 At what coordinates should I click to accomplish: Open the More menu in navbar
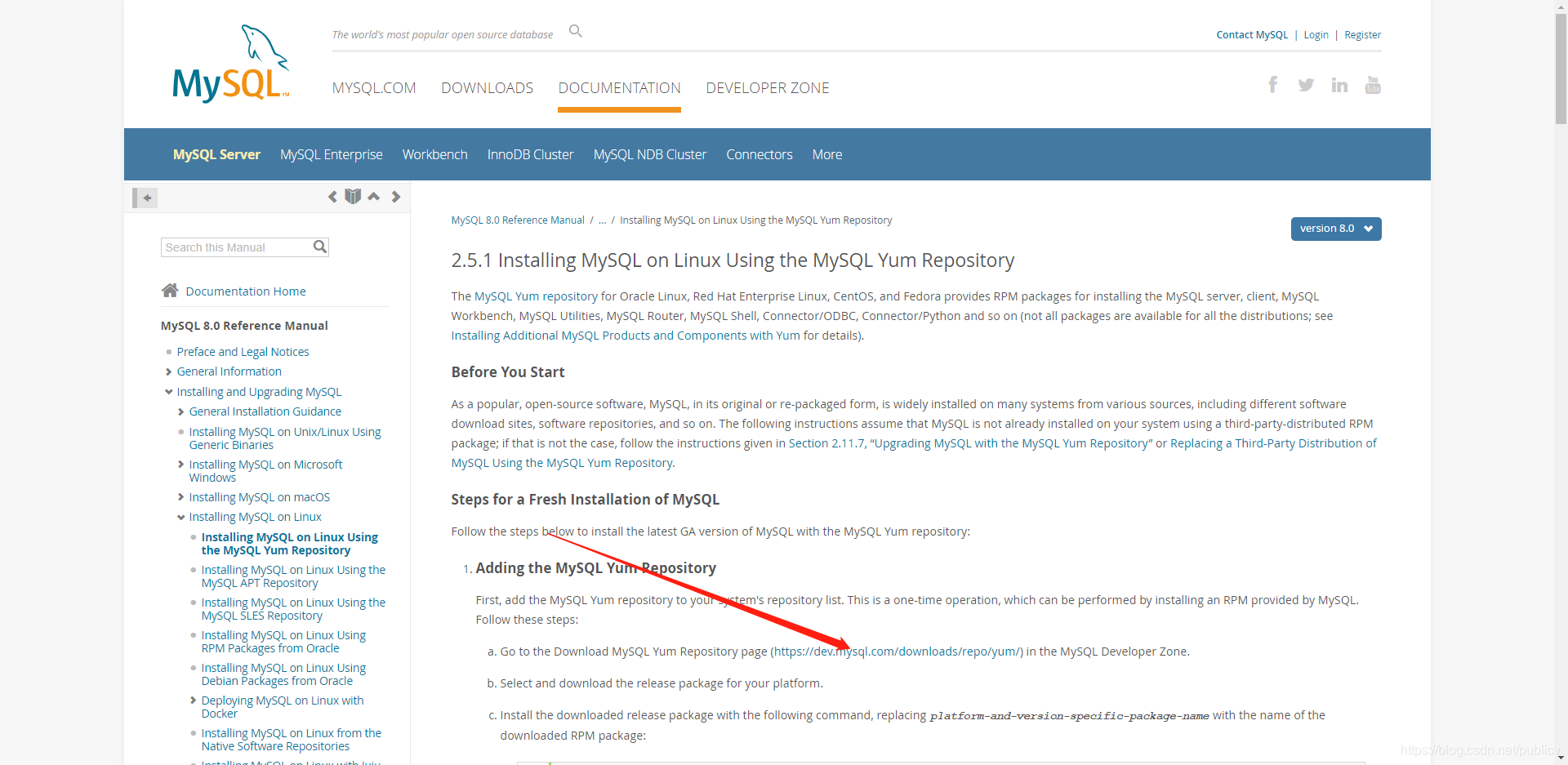pyautogui.click(x=827, y=154)
